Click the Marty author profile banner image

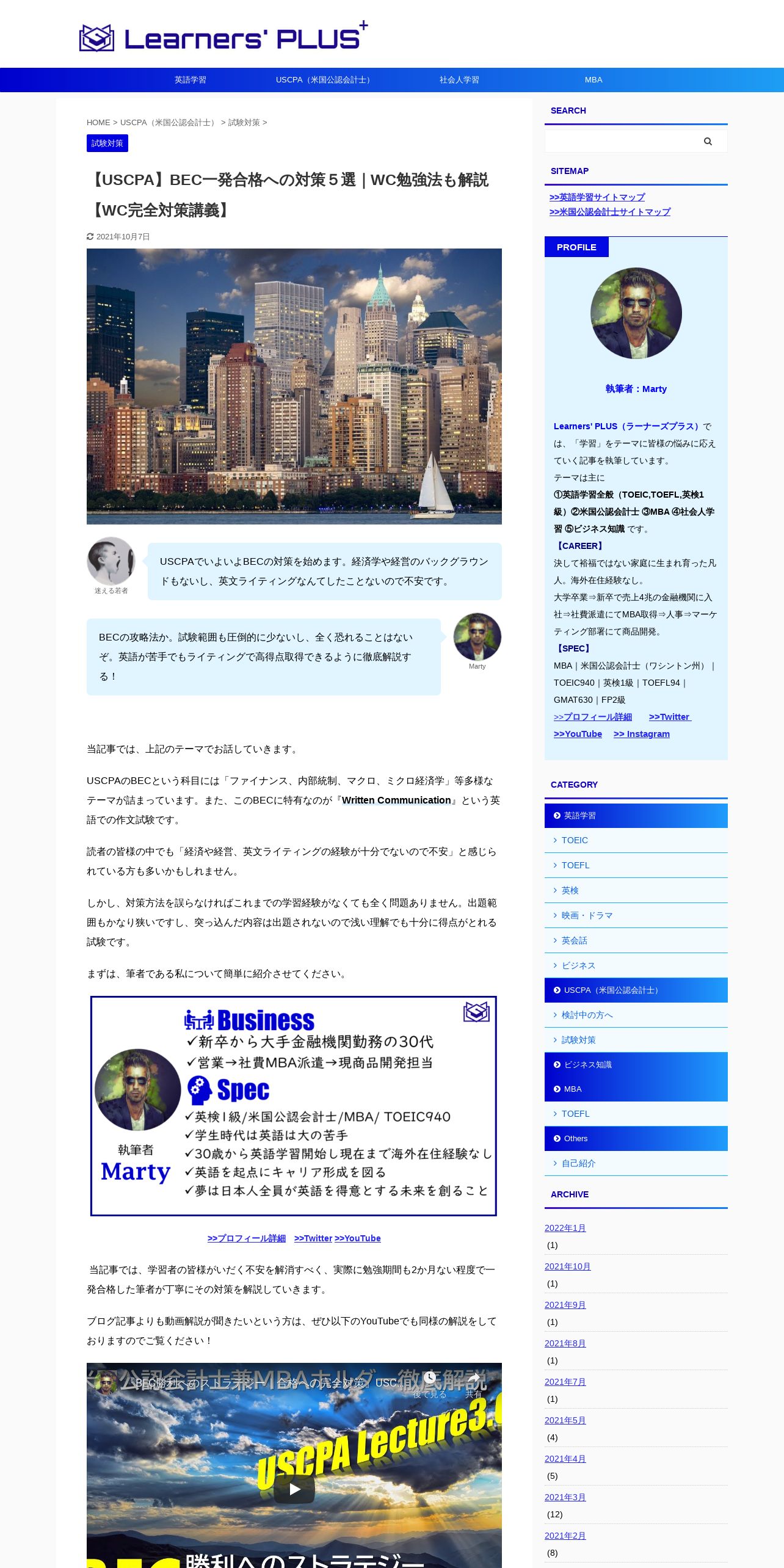(x=294, y=1106)
